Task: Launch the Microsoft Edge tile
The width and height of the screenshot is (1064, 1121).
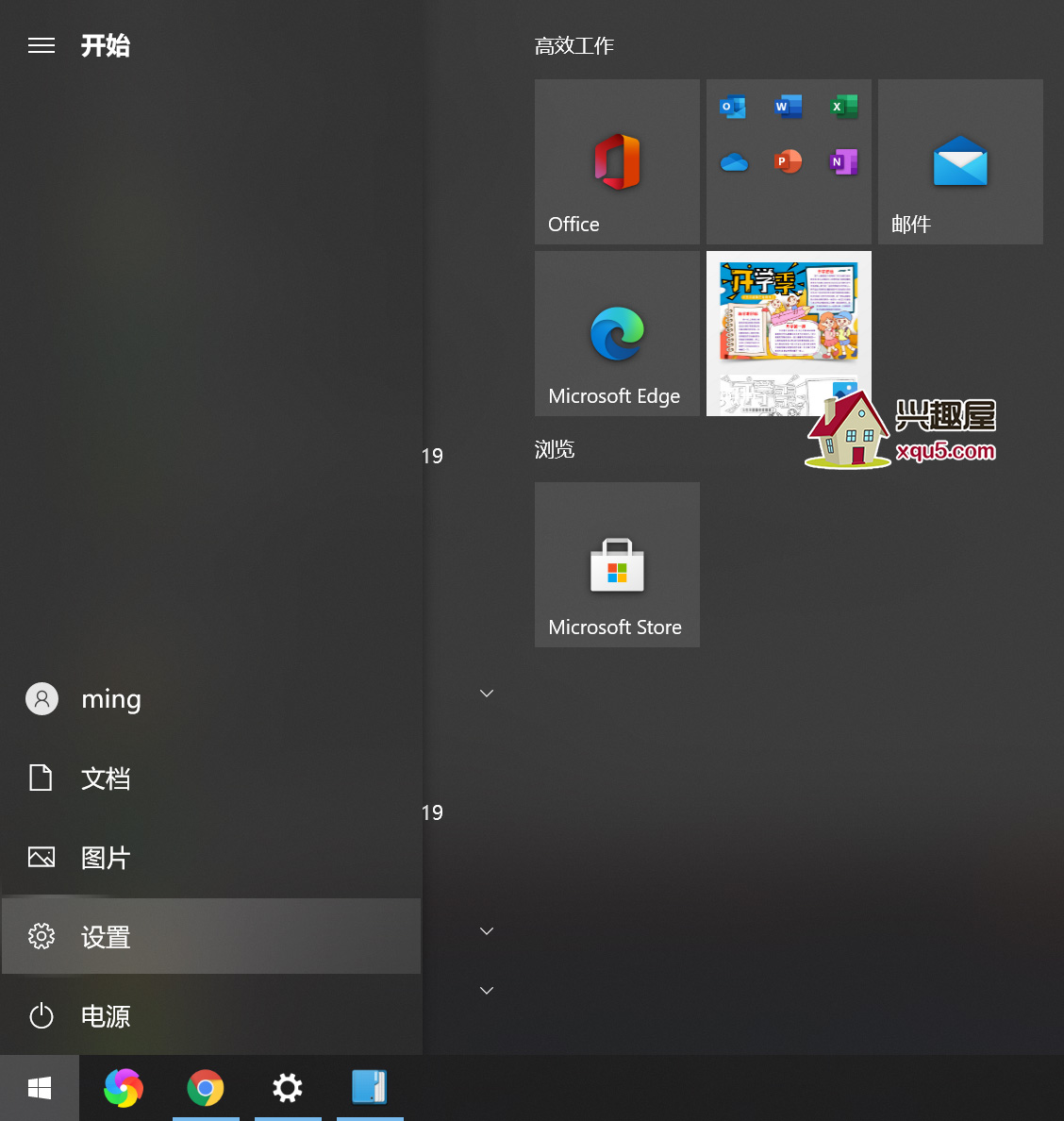Action: 618,333
